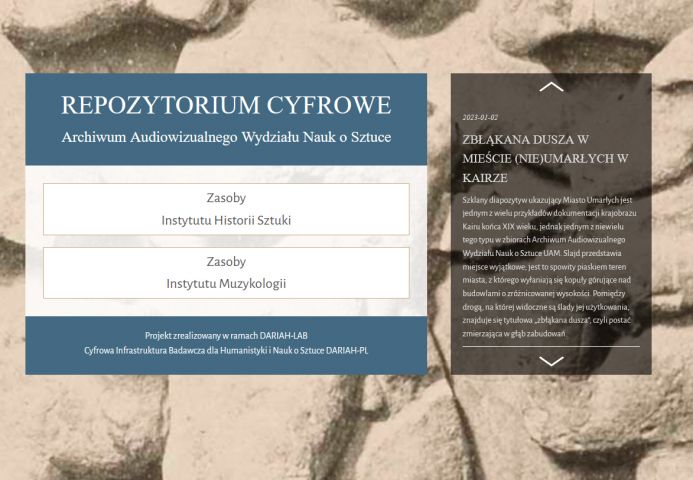The image size is (693, 480).
Task: Click the word Zasoby above Instytutu Historii Sztuki
Action: [x=226, y=198]
